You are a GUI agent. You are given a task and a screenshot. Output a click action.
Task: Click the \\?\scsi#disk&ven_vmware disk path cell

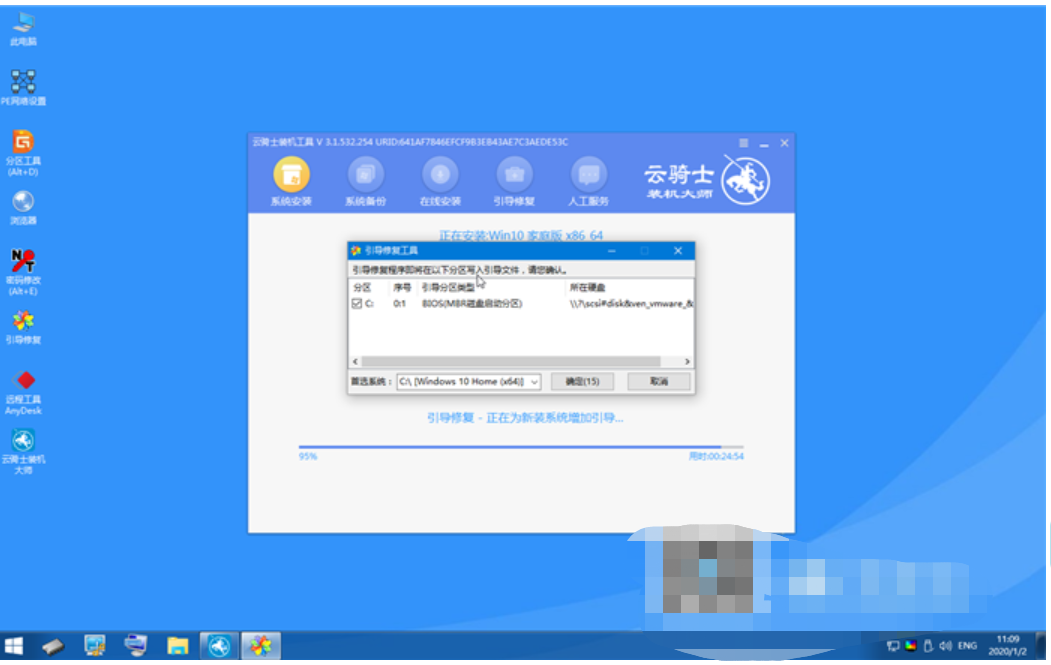pos(631,304)
